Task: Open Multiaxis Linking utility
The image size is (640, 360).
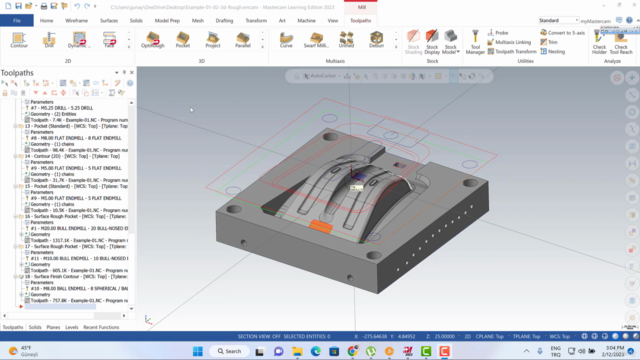Action: point(509,42)
